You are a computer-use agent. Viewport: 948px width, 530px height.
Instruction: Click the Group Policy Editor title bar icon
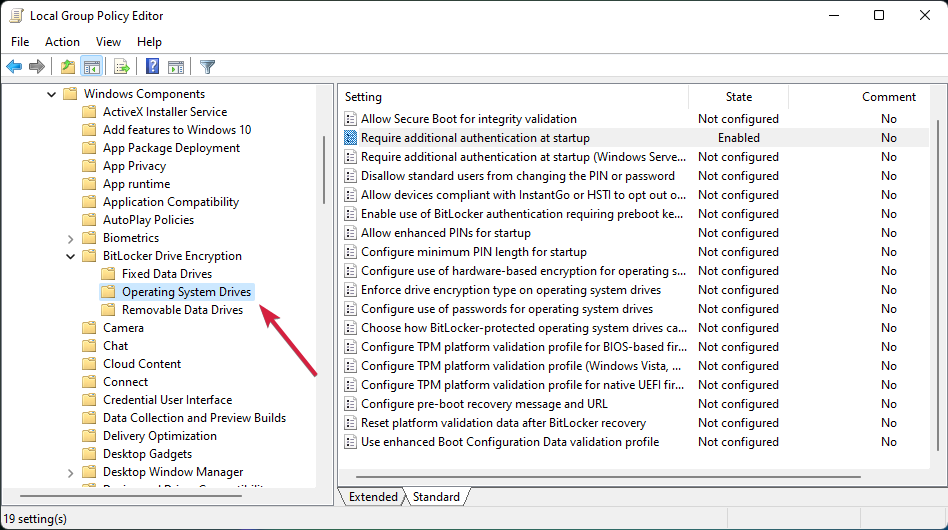16,15
